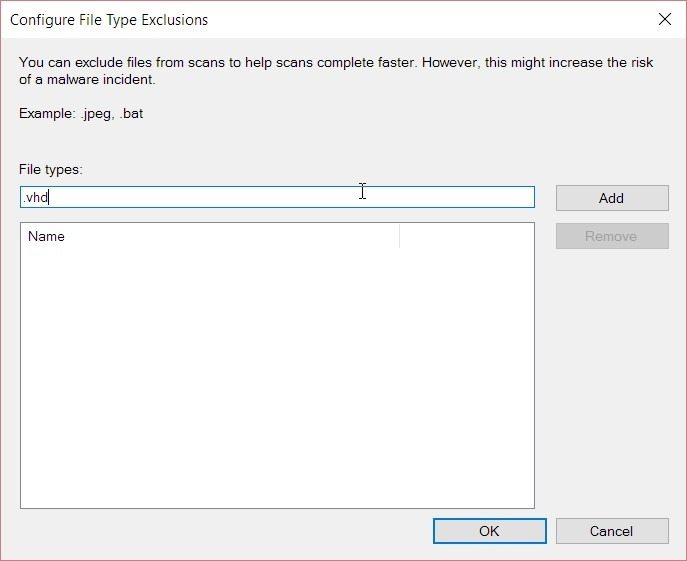687x561 pixels.
Task: Click the grayed-out Remove button
Action: (x=612, y=236)
